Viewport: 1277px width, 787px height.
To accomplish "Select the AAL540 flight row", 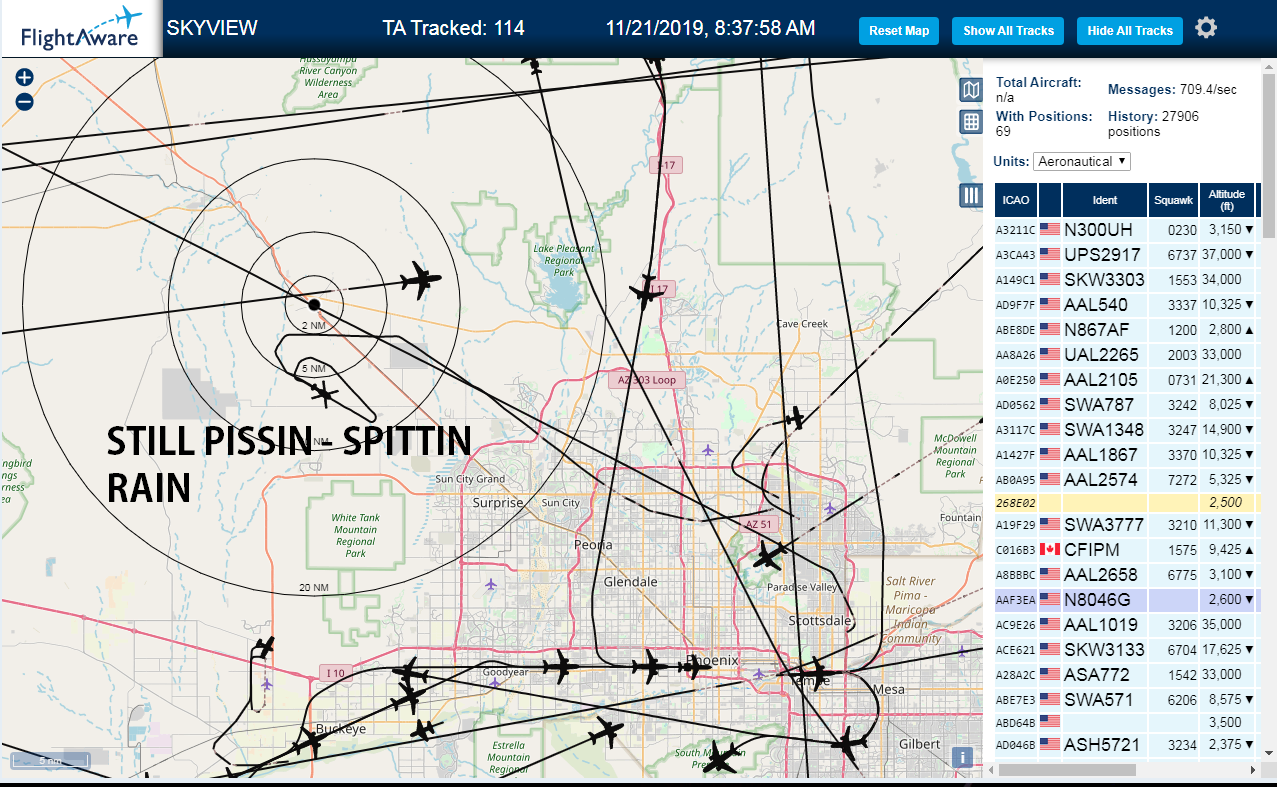I will tap(1127, 304).
